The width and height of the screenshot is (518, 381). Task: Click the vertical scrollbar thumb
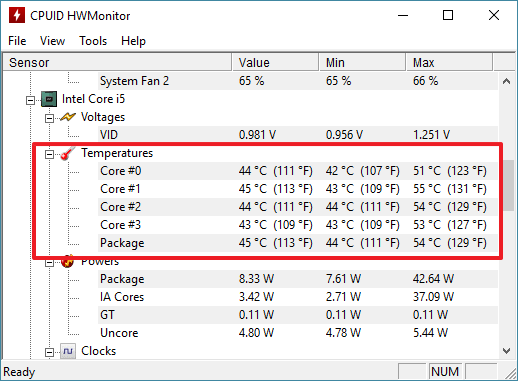coord(508,185)
